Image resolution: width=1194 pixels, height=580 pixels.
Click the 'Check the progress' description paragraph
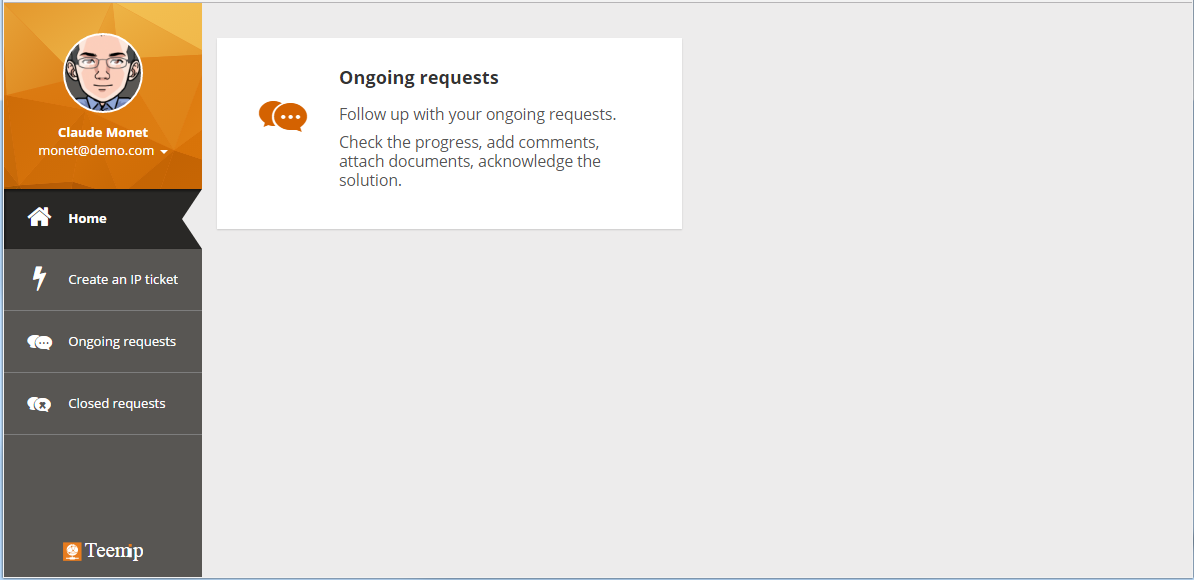pyautogui.click(x=470, y=161)
